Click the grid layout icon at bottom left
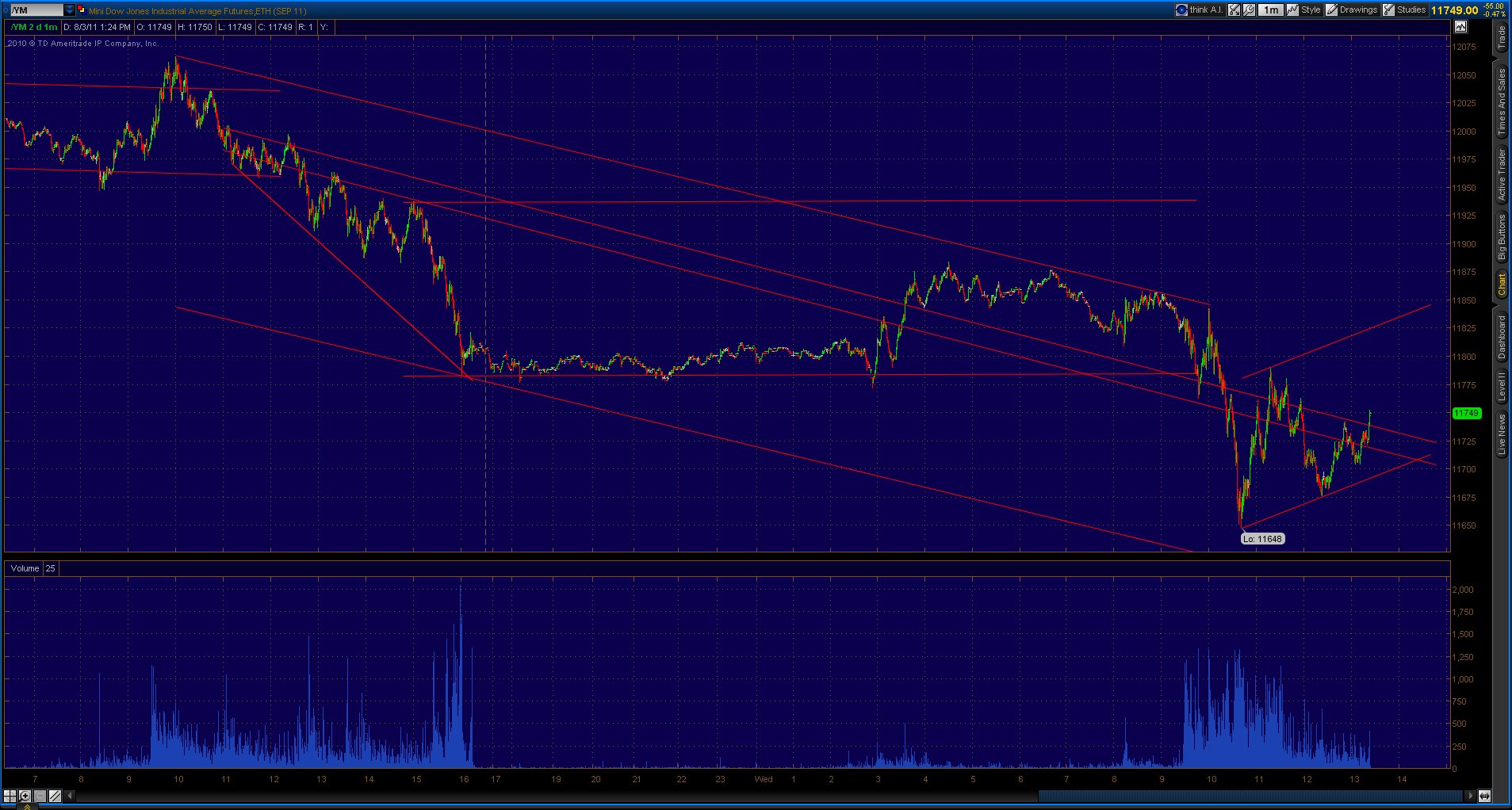Screen dimensions: 1512x810 10,796
